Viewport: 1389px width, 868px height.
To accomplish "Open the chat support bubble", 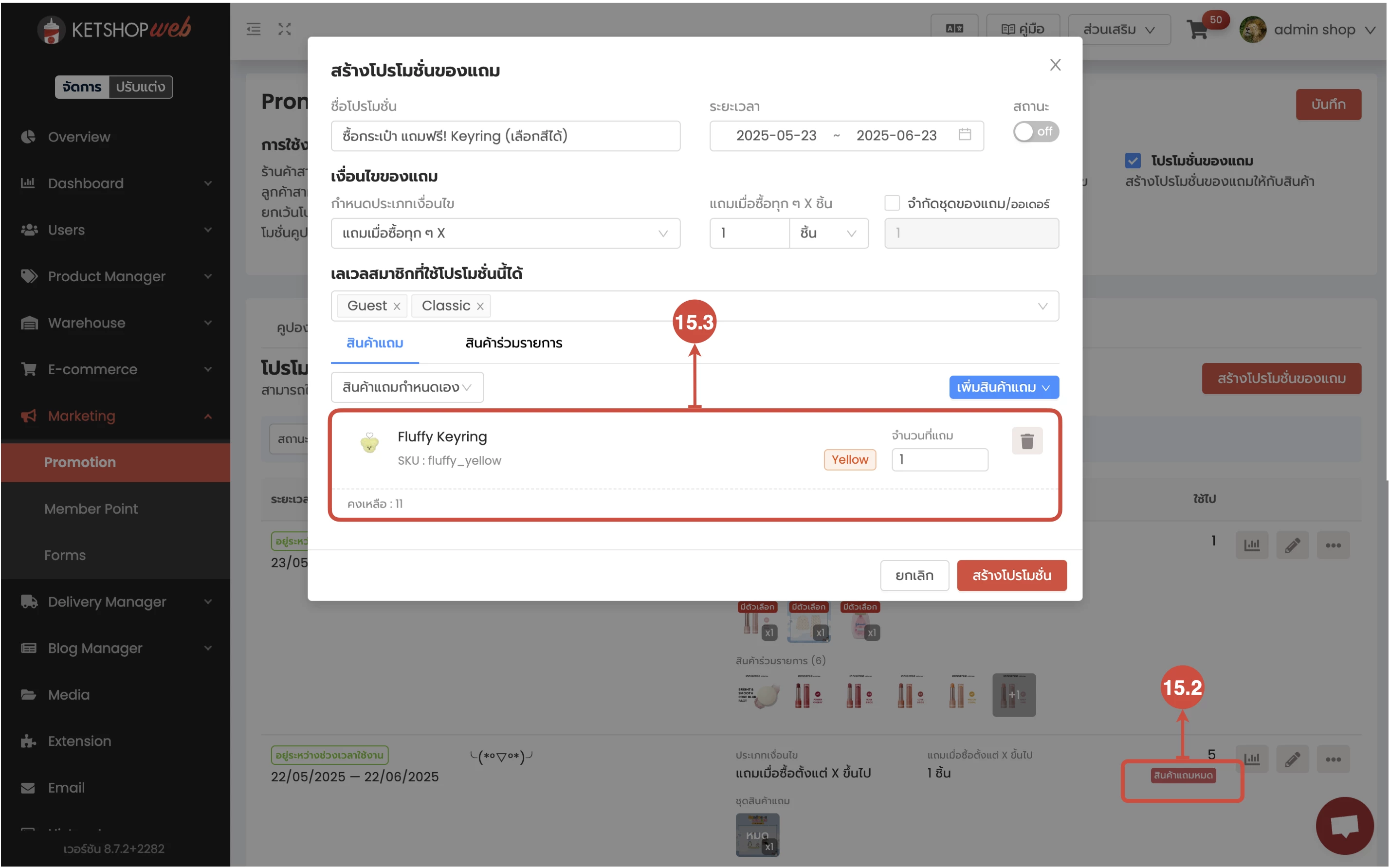I will 1345,825.
